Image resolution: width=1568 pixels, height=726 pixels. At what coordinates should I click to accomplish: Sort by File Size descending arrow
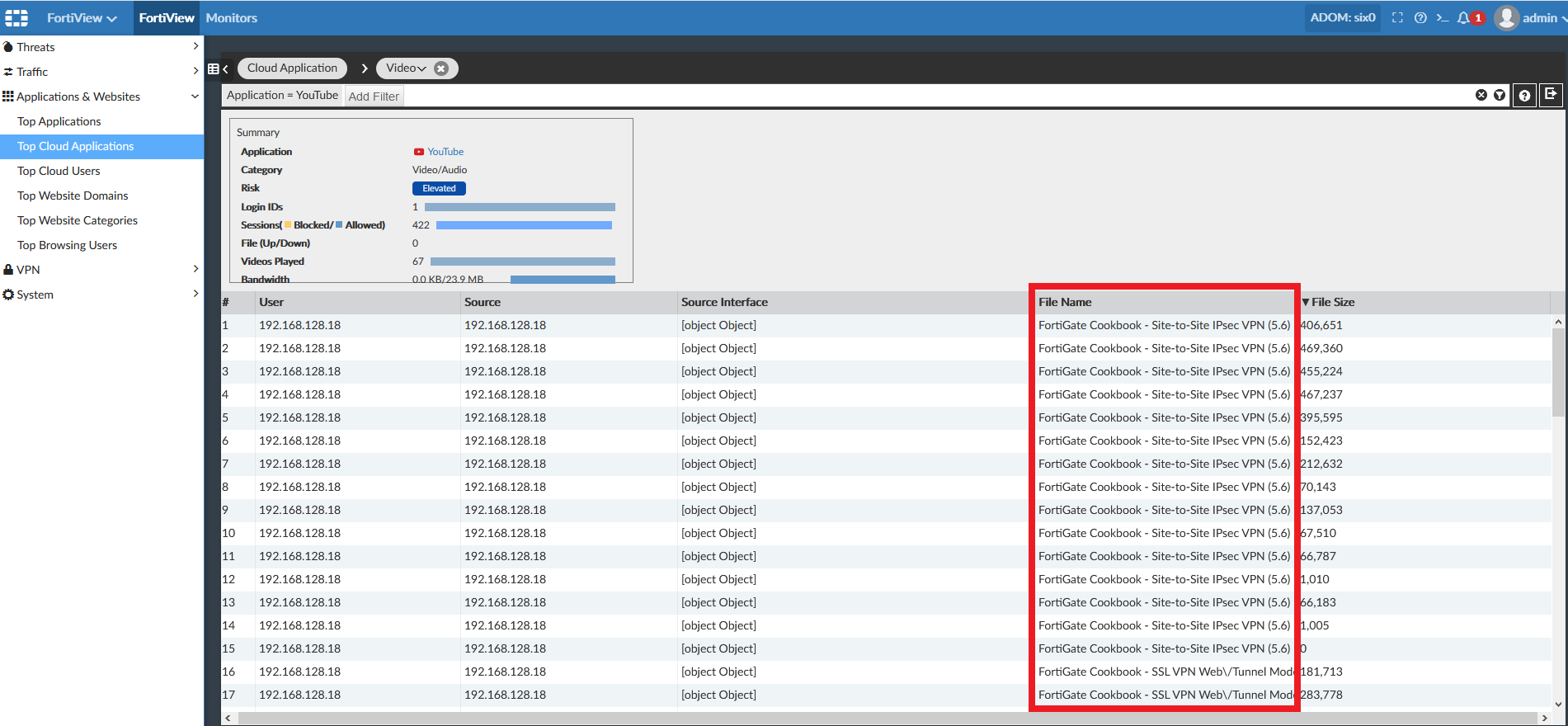point(1305,302)
